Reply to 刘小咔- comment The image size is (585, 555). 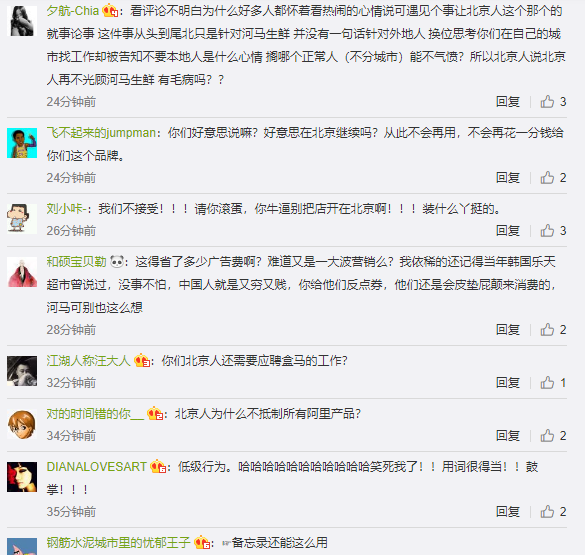pos(508,231)
